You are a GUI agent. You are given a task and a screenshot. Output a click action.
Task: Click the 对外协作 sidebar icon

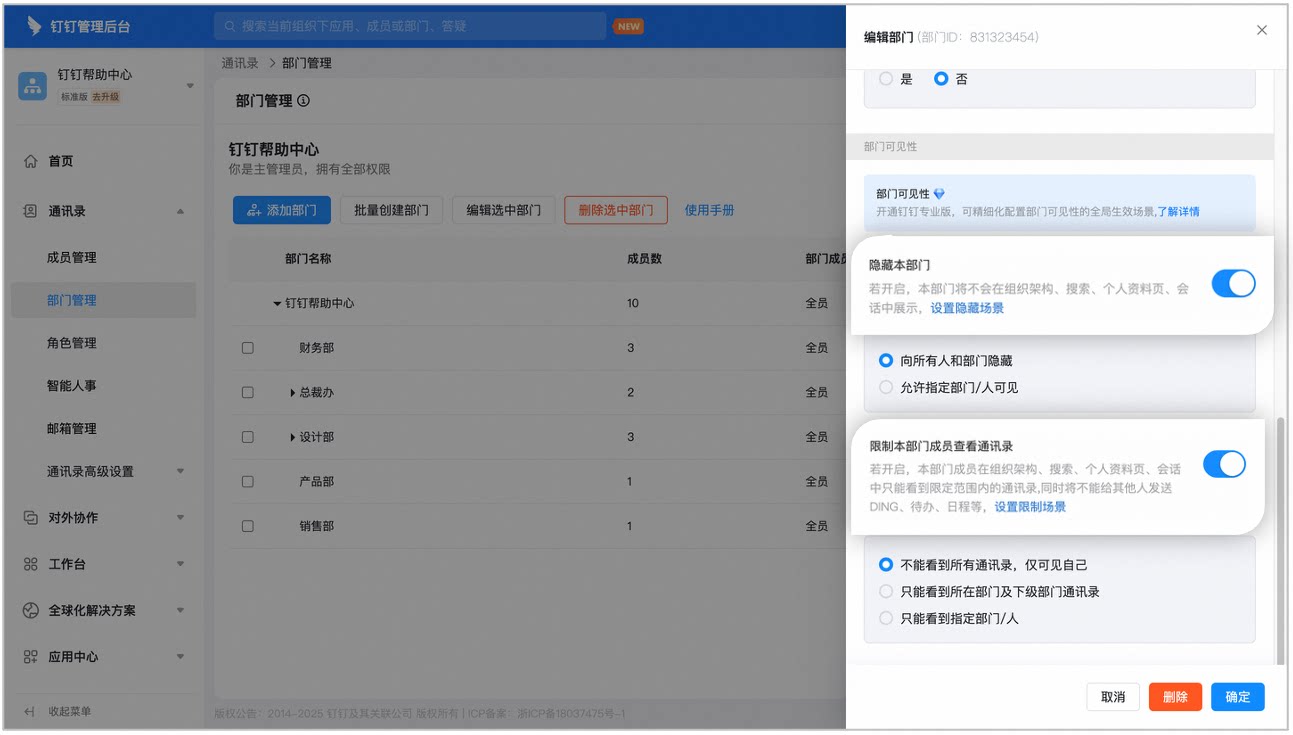point(30,518)
